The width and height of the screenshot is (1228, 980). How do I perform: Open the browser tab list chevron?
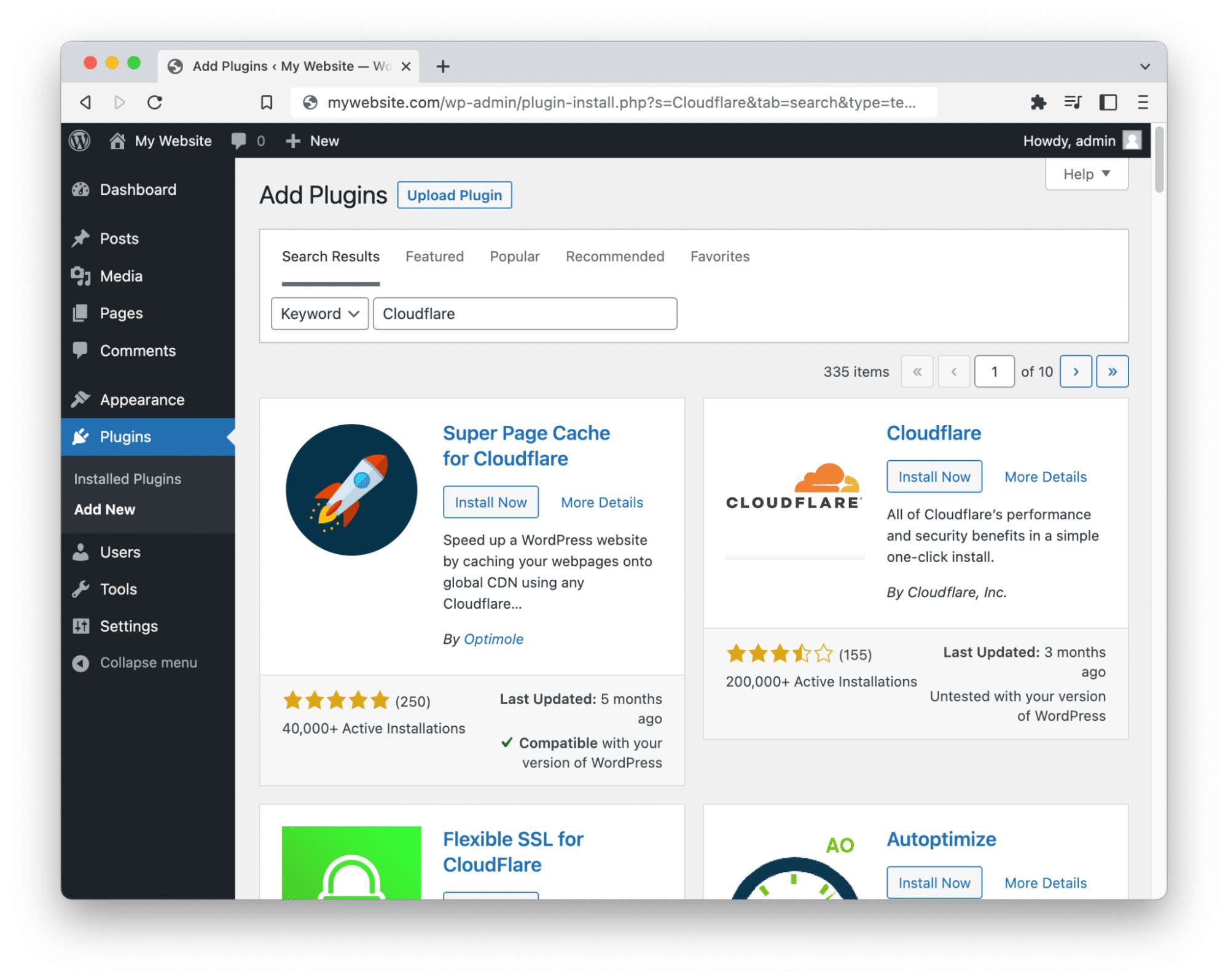pos(1144,66)
